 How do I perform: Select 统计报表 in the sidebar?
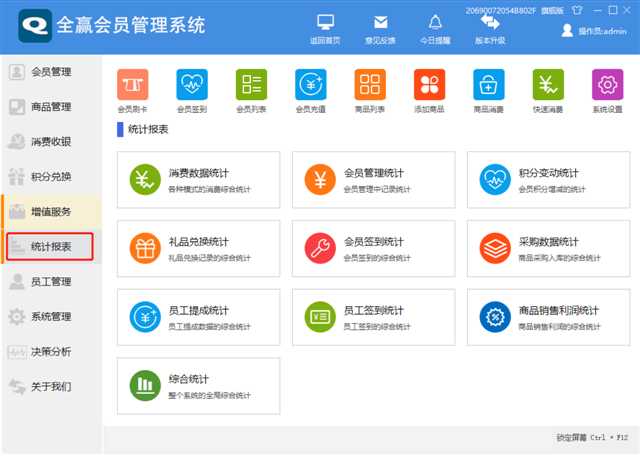pos(50,247)
